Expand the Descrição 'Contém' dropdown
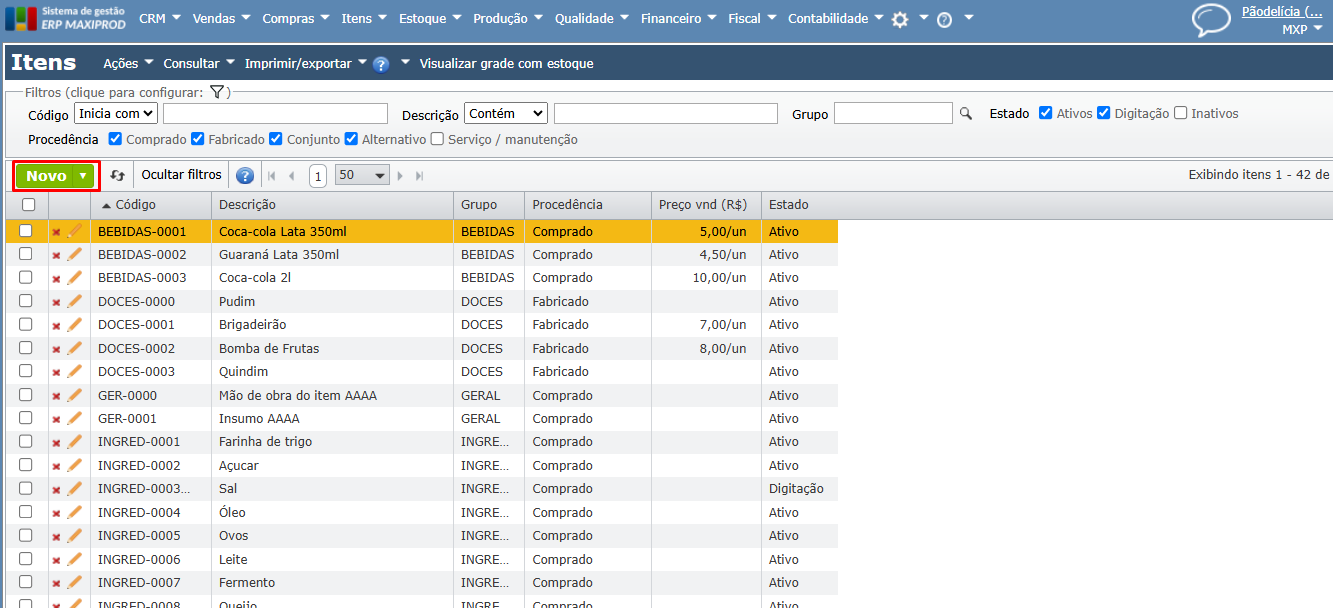Viewport: 1333px width, 608px height. (506, 114)
